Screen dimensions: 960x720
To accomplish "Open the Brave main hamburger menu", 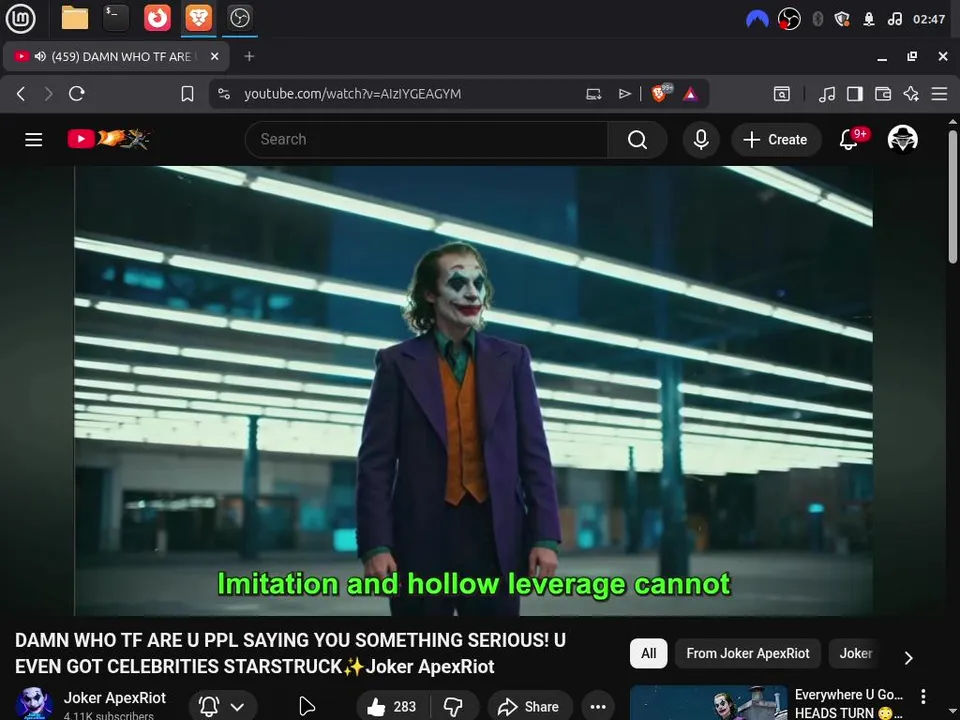I will [939, 94].
